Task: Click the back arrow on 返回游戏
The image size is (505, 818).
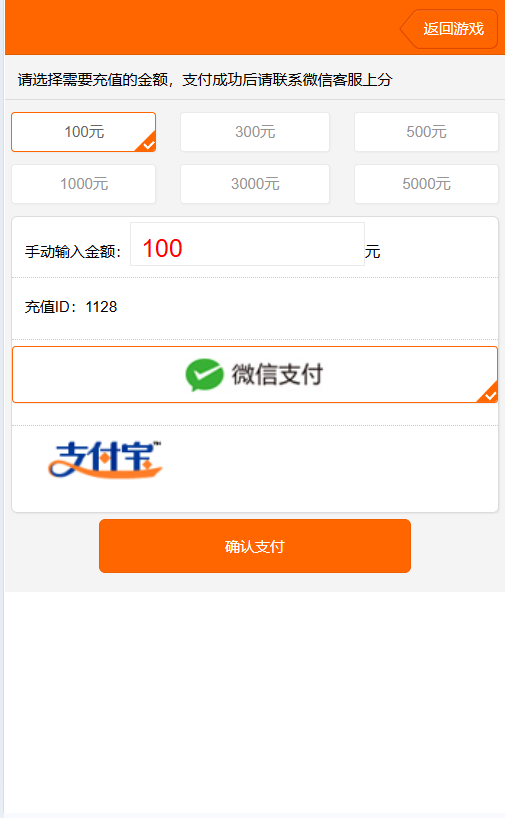Action: click(407, 29)
